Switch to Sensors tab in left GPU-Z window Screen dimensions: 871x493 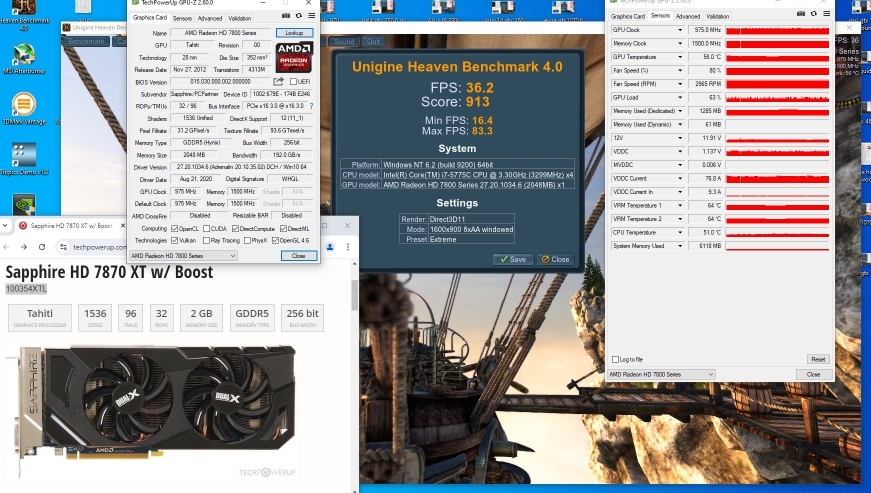coord(182,18)
